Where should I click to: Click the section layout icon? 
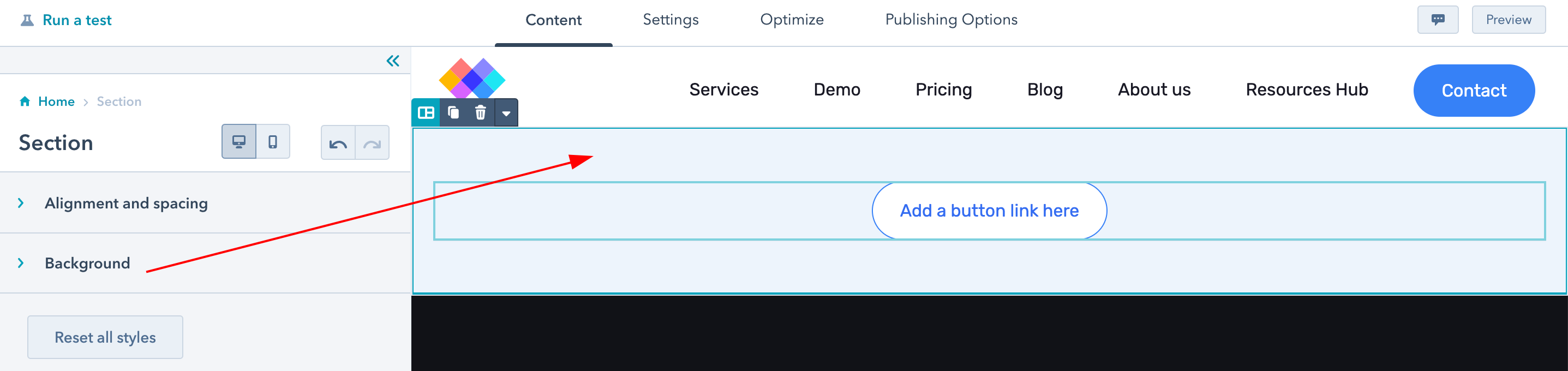426,113
